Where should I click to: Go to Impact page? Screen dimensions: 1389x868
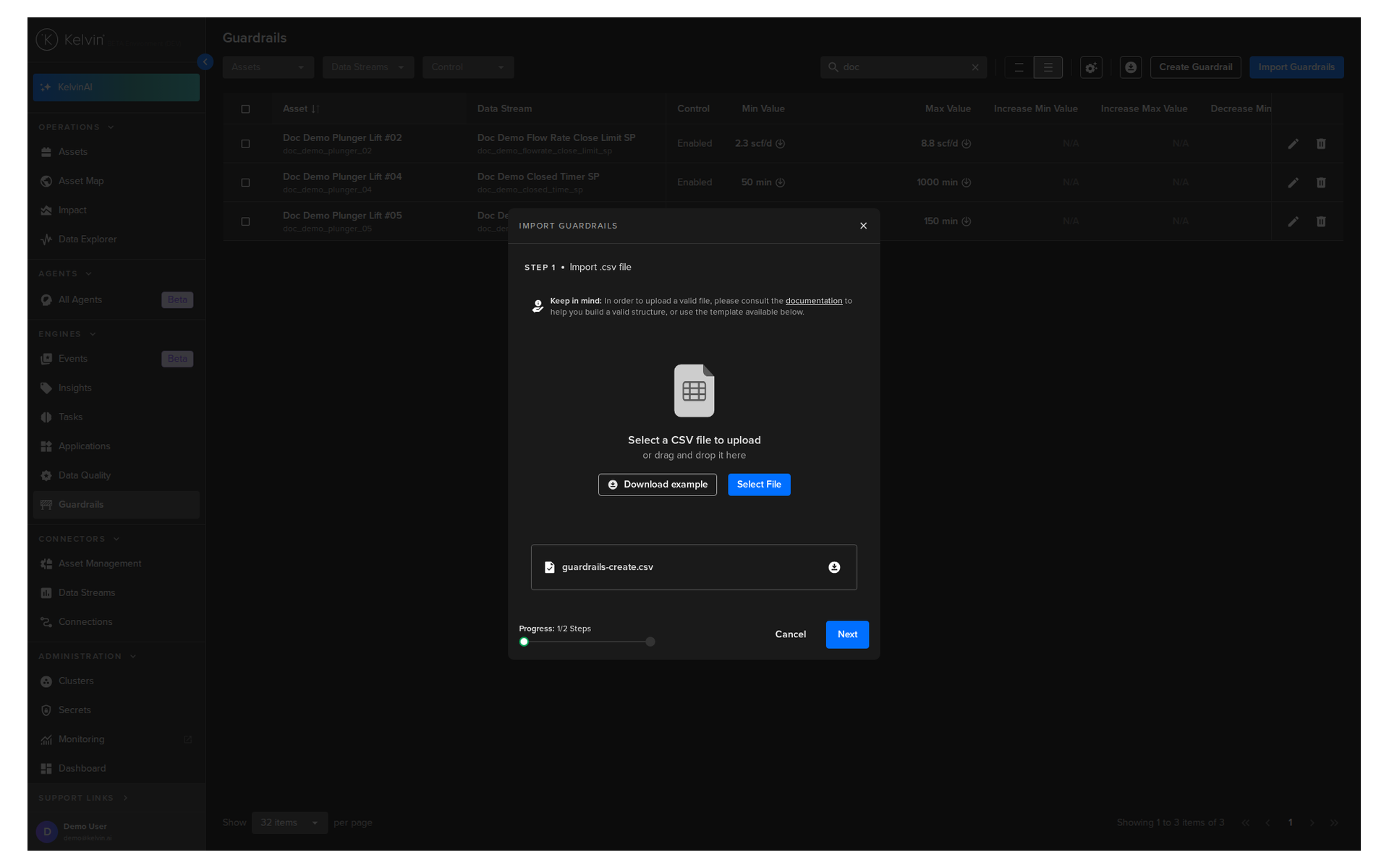tap(116, 210)
